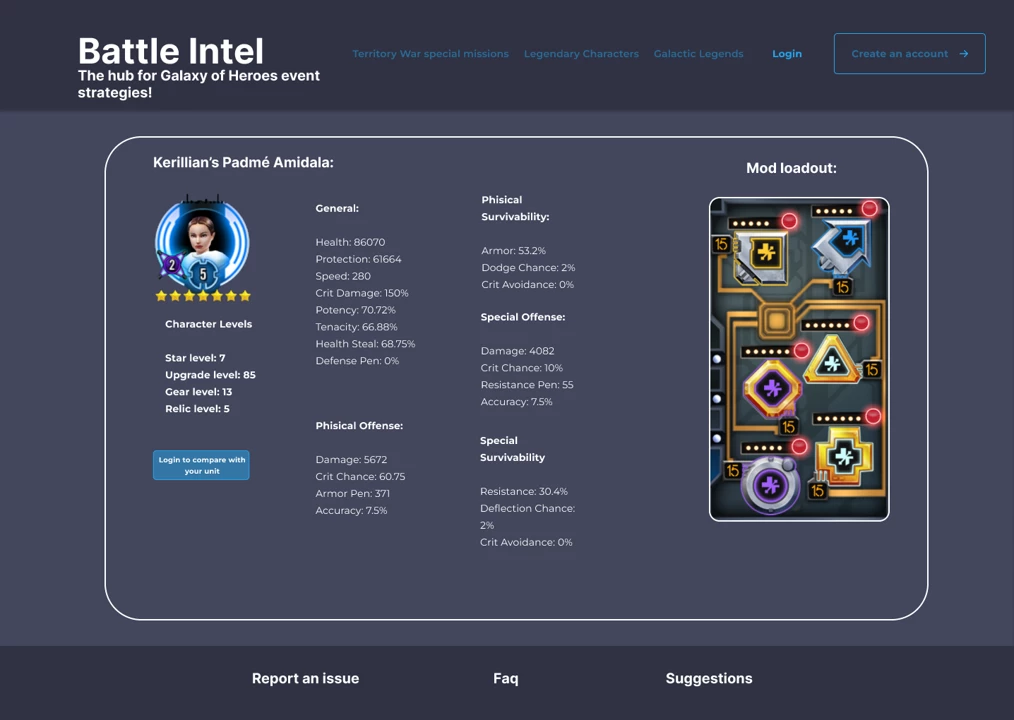
Task: Click the seventh star above Character Levels
Action: (x=244, y=296)
